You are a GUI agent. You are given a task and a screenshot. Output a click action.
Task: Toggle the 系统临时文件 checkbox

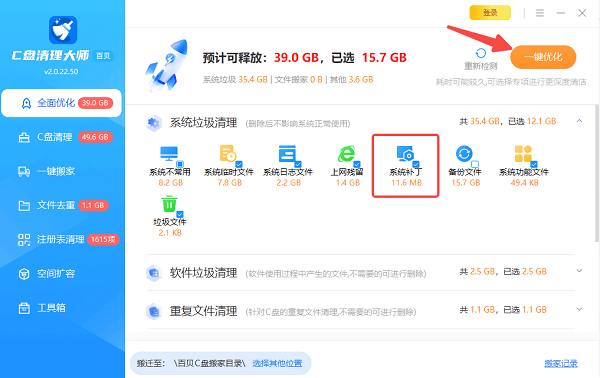click(239, 165)
